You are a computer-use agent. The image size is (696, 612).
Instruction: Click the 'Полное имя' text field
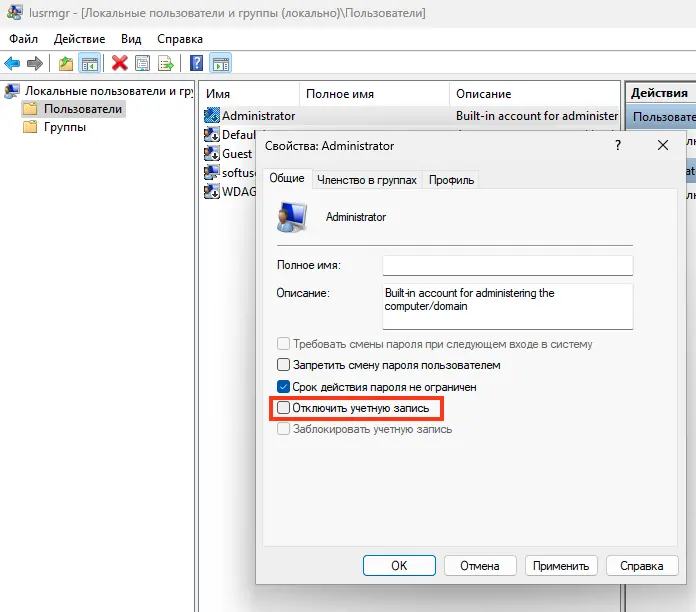[x=508, y=265]
